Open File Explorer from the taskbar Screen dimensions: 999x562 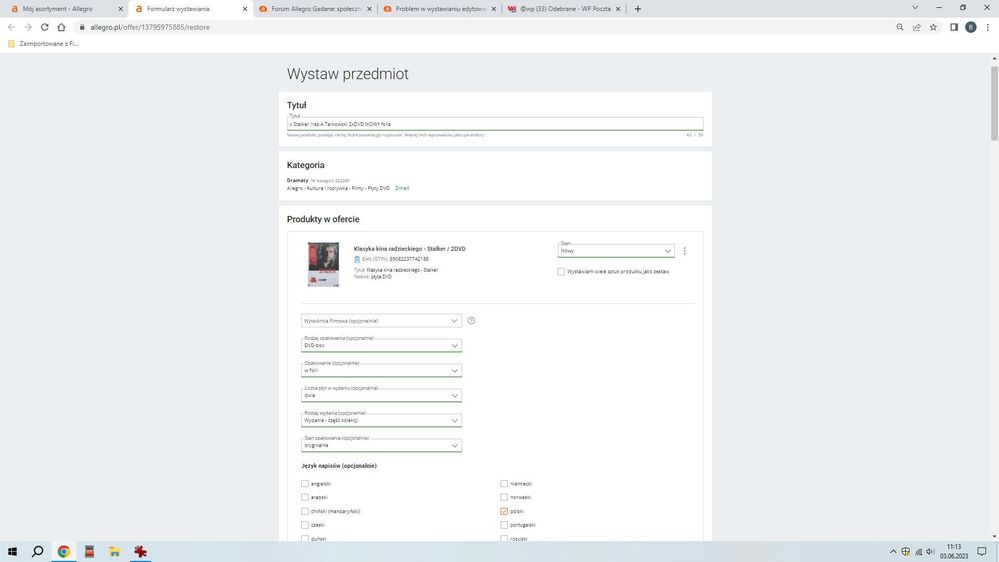point(115,551)
